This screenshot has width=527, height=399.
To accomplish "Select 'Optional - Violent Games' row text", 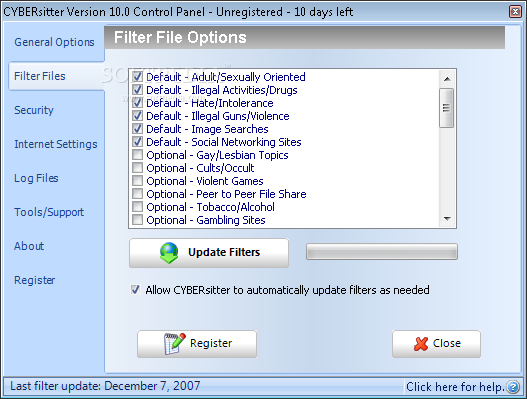I will coord(205,181).
